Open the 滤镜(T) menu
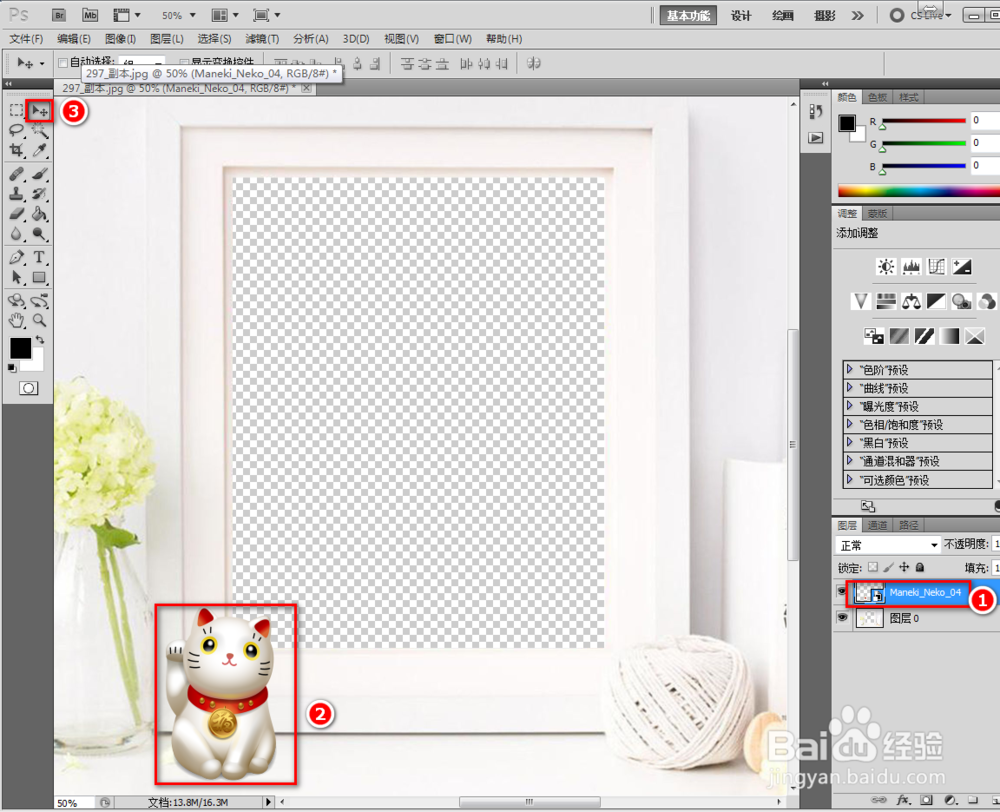 tap(263, 39)
